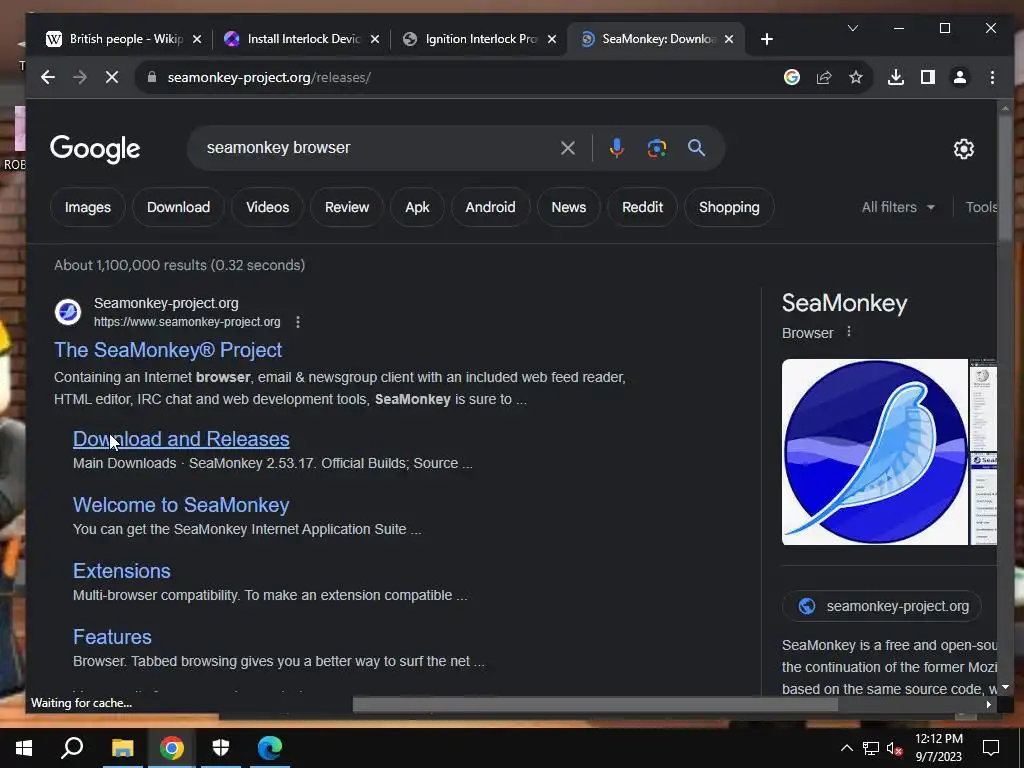Expand All filters dropdown

(x=898, y=207)
